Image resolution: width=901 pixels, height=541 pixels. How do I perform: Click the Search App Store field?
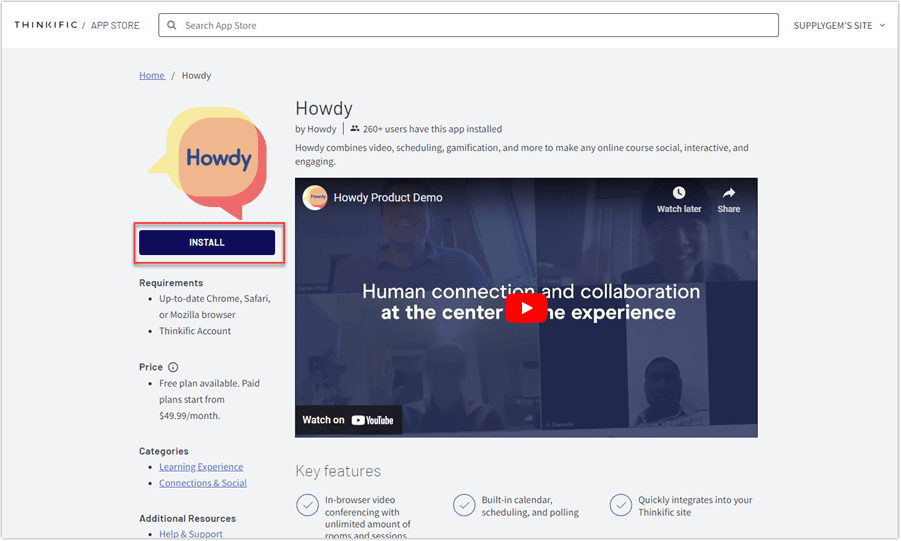click(468, 25)
